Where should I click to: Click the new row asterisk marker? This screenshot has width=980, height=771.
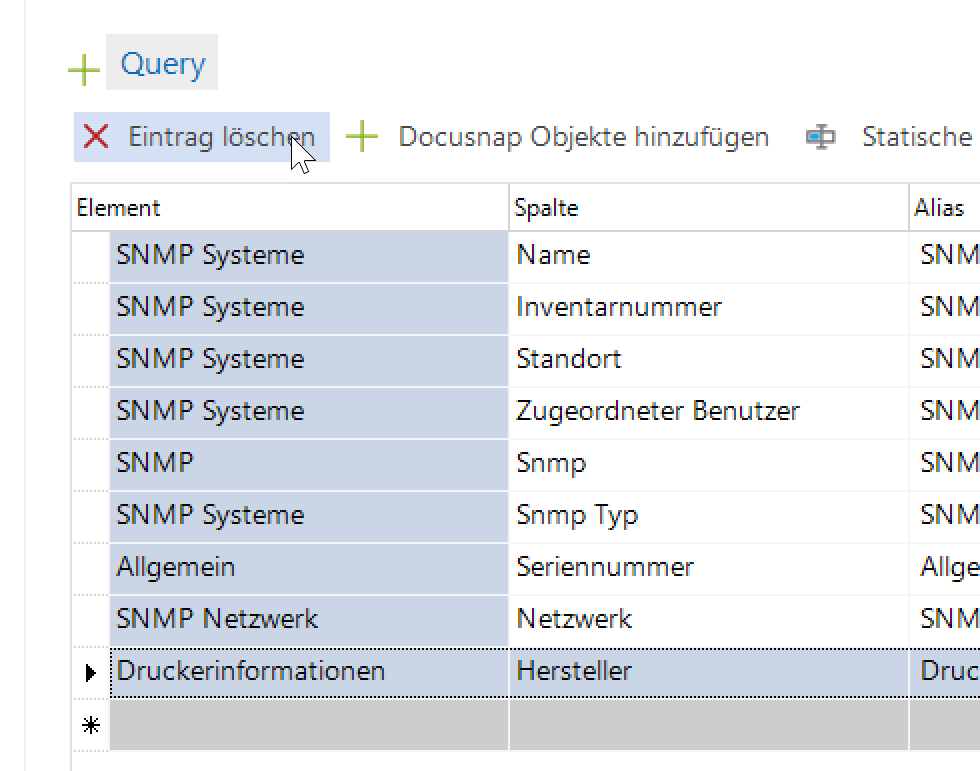point(91,725)
